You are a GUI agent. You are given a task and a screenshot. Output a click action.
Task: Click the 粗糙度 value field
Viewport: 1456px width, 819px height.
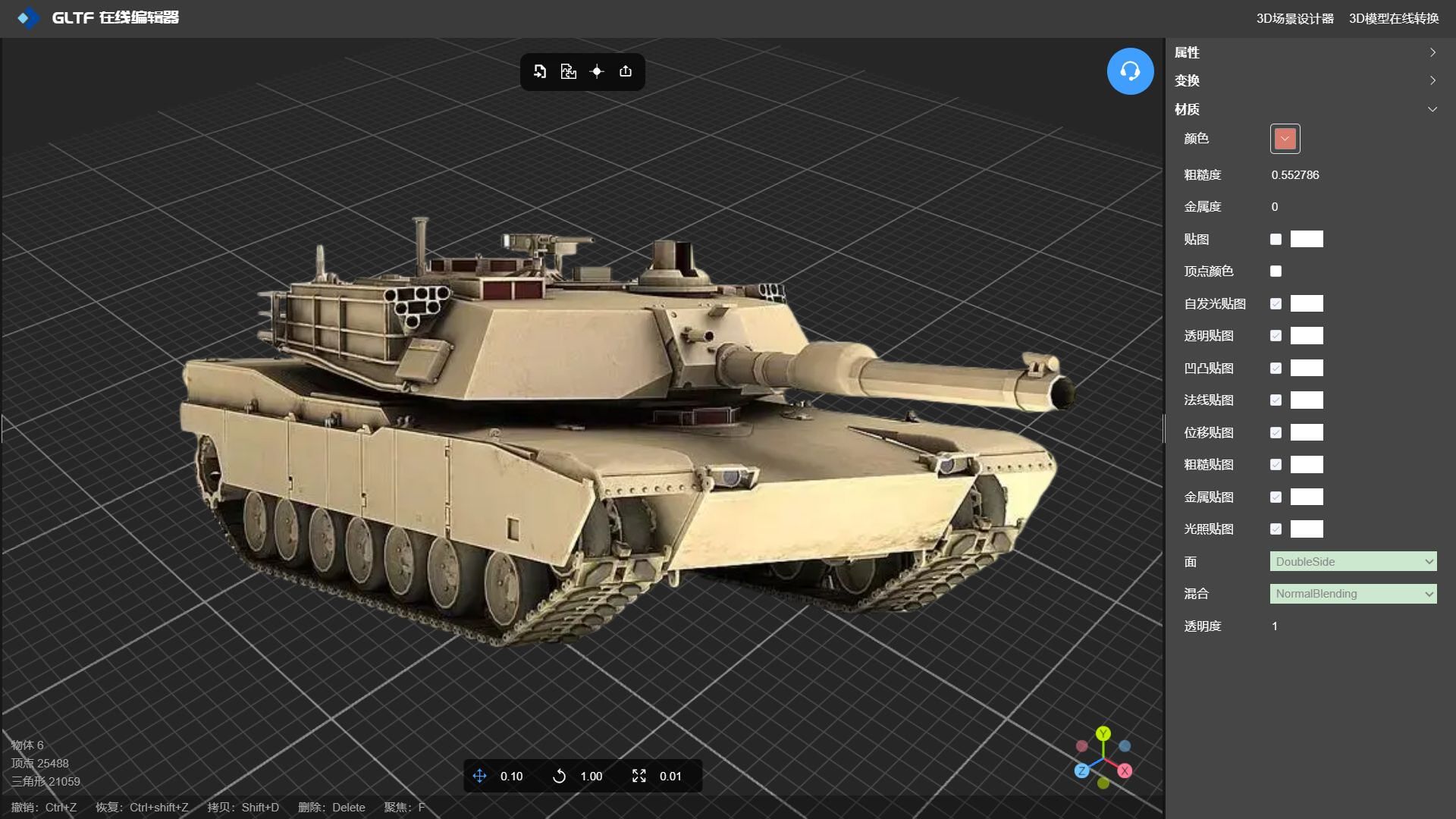point(1295,175)
